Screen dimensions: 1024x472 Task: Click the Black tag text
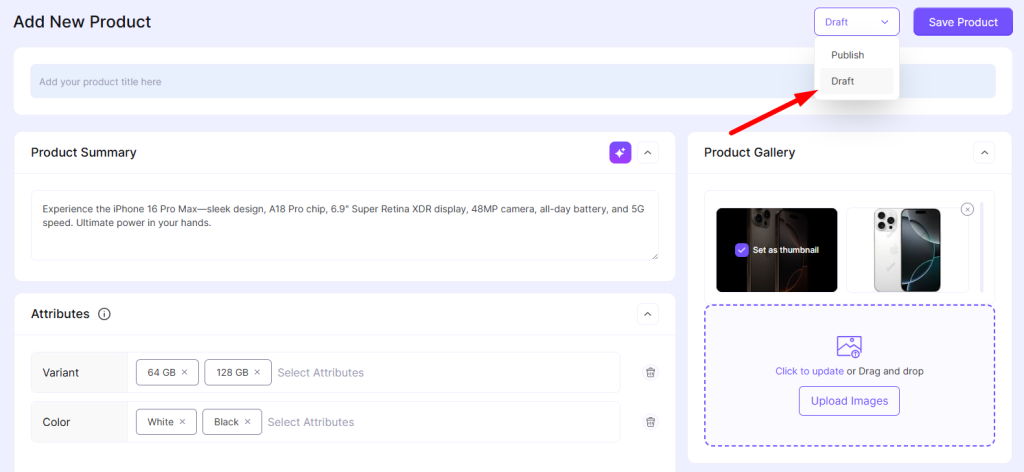pos(227,422)
